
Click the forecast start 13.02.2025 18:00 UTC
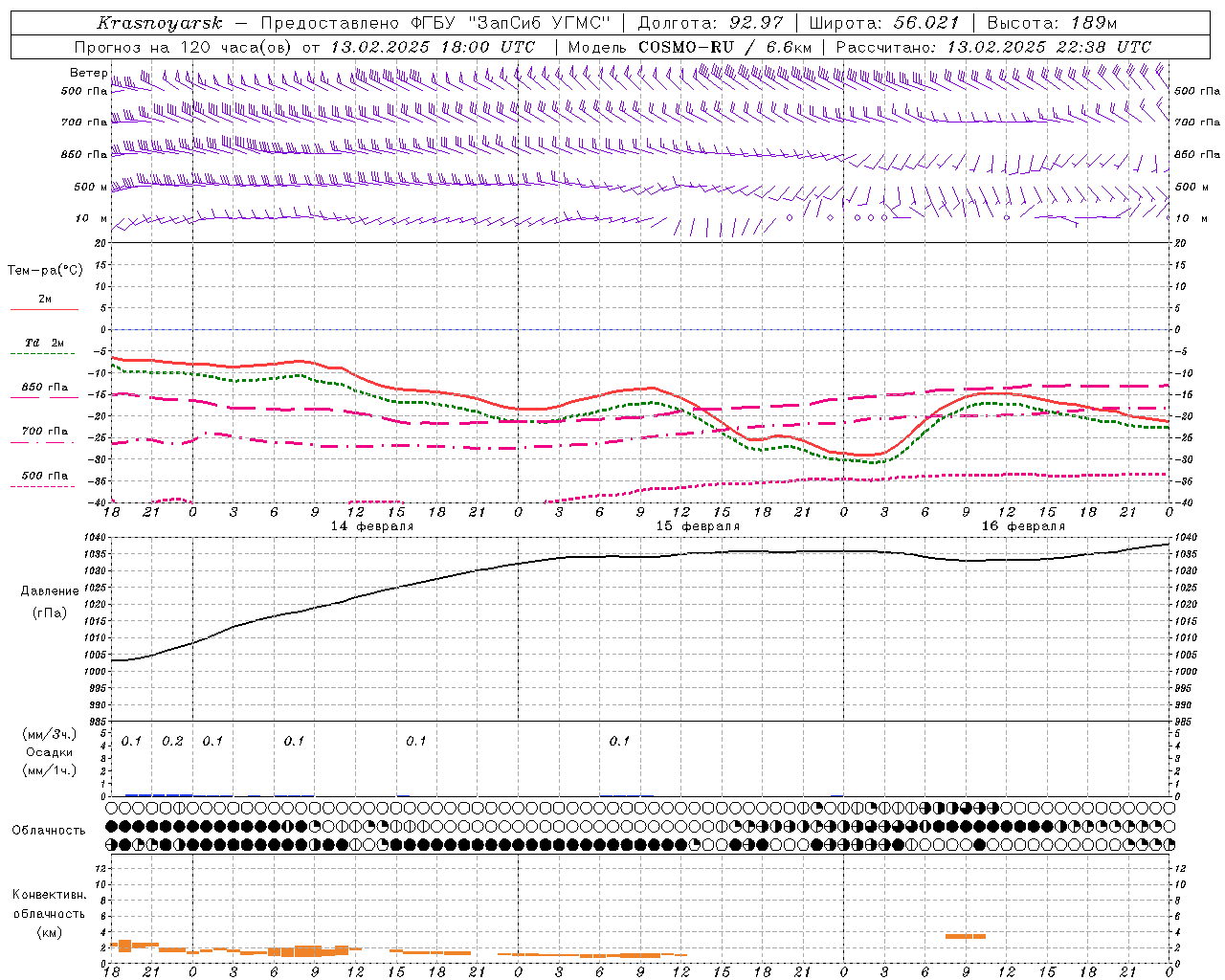pos(432,47)
